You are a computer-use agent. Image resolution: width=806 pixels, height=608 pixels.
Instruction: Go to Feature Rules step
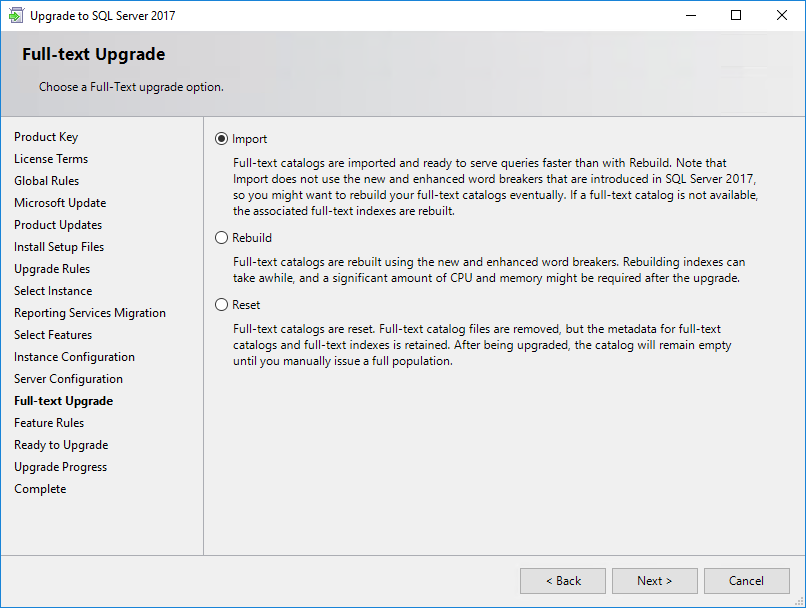click(49, 423)
